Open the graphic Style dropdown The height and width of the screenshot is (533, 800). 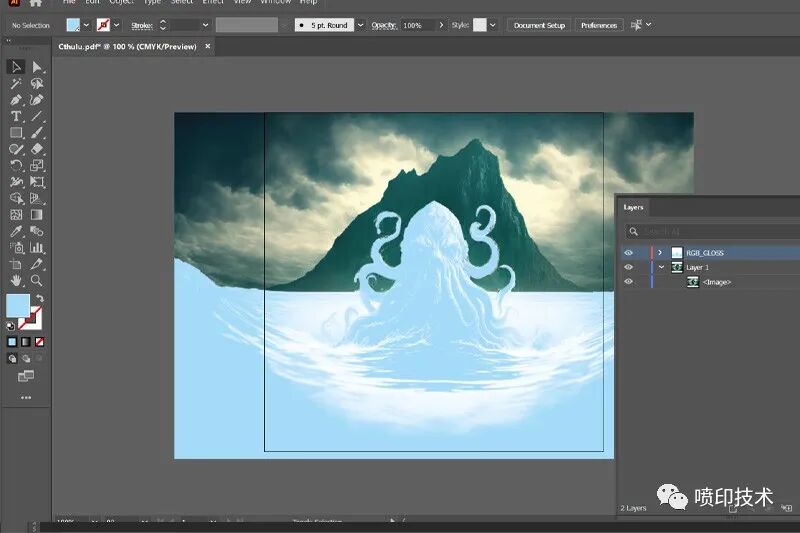click(x=492, y=24)
